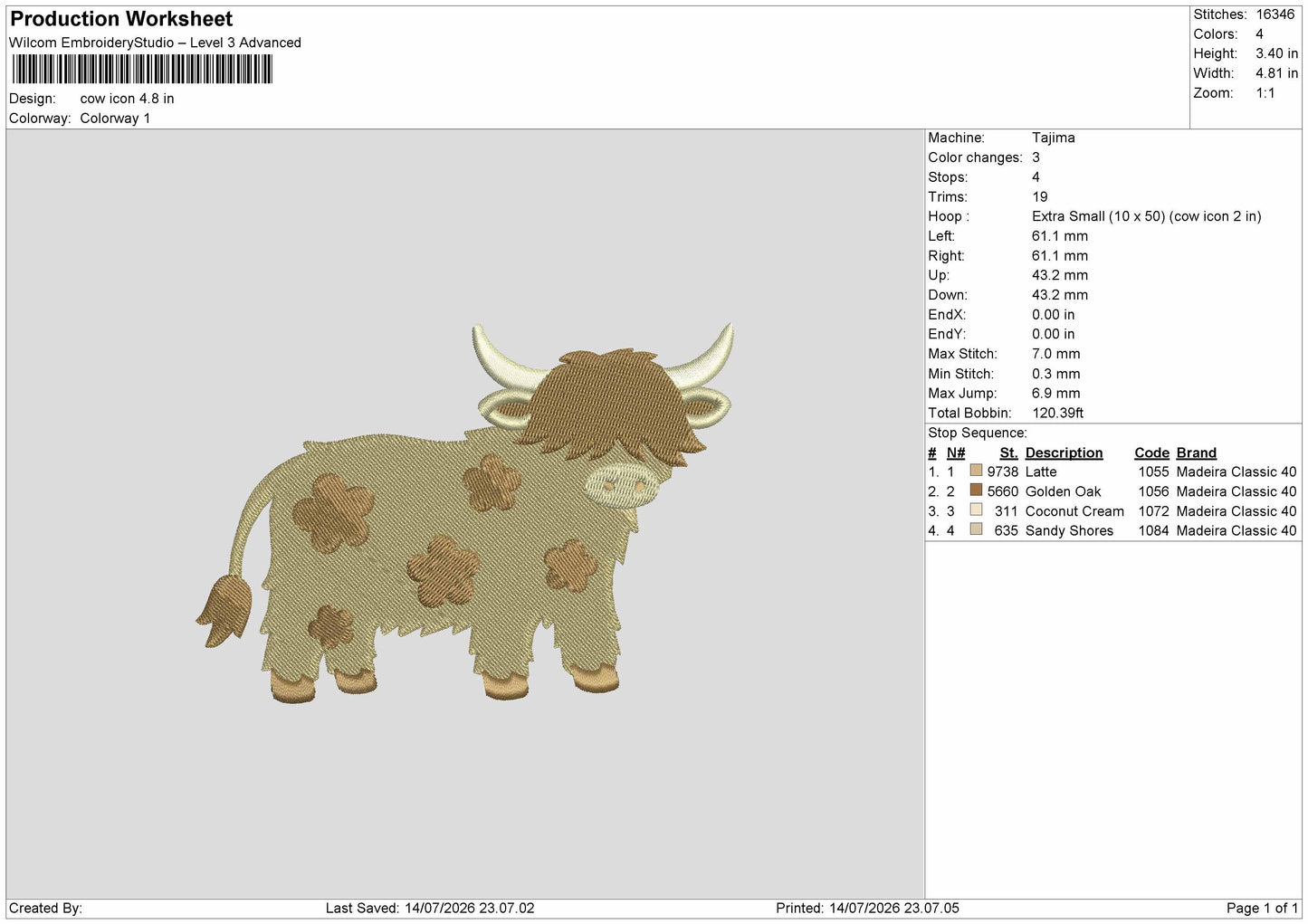Image resolution: width=1308 pixels, height=924 pixels.
Task: Click the highland cow embroidery preview
Action: 465,511
